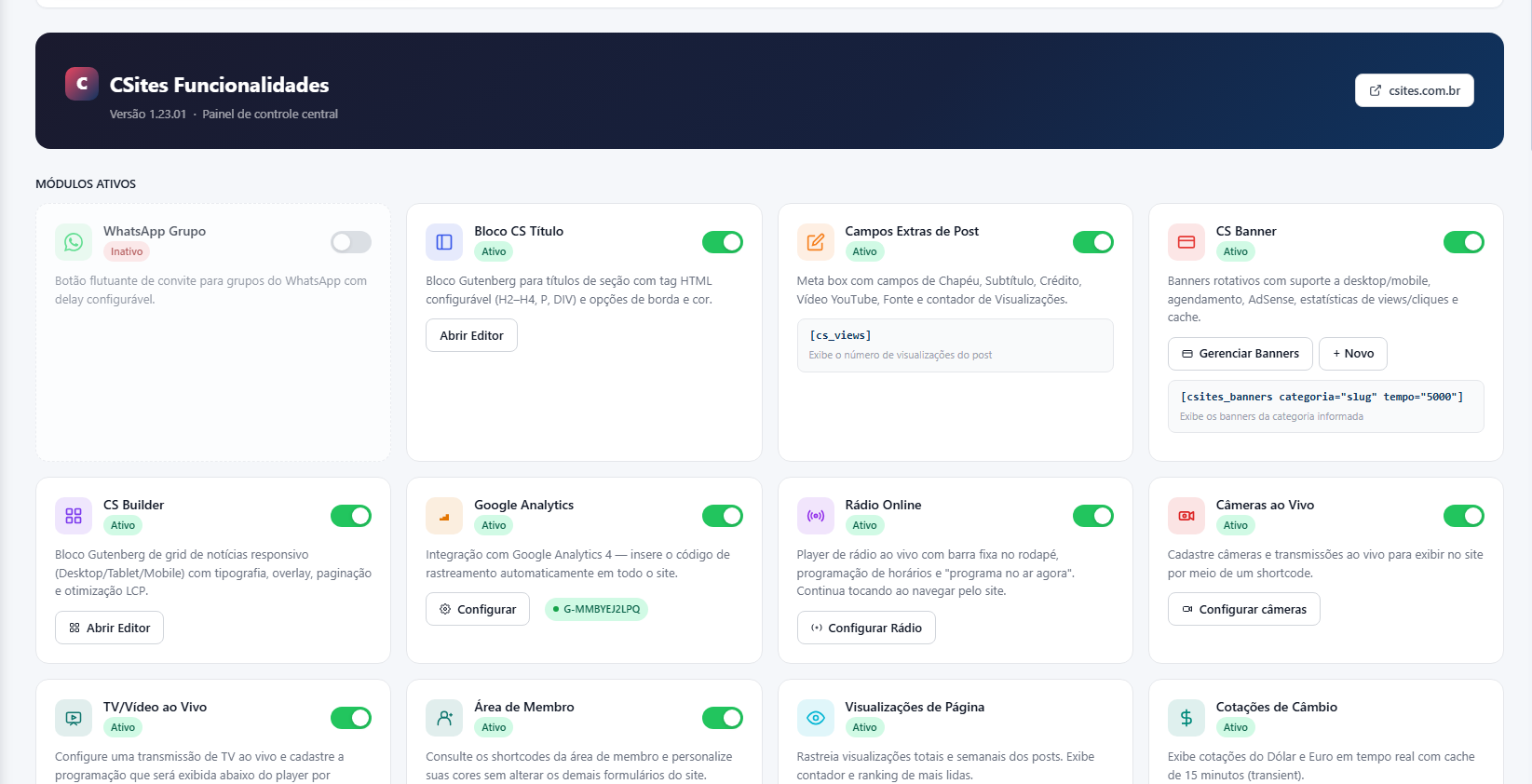The height and width of the screenshot is (784, 1532).
Task: Toggle the CS Builder module off
Action: pos(351,516)
